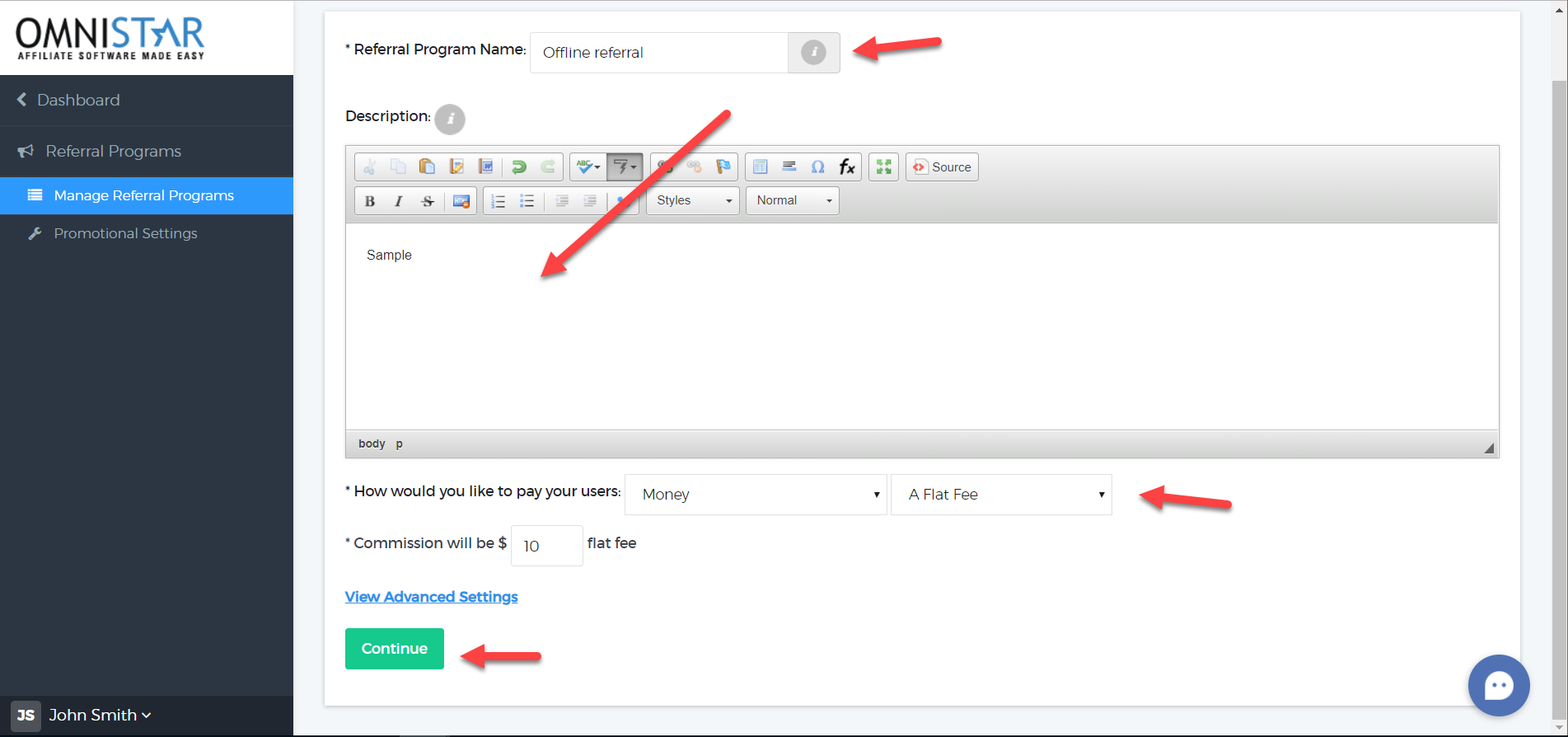Click the back chevron beside Dashboard
Image resolution: width=1568 pixels, height=737 pixels.
point(21,100)
